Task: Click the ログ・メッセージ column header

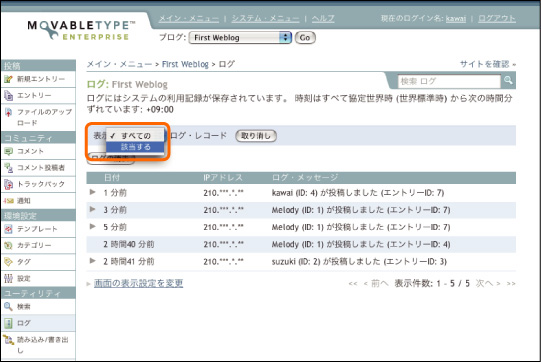Action: coord(305,178)
